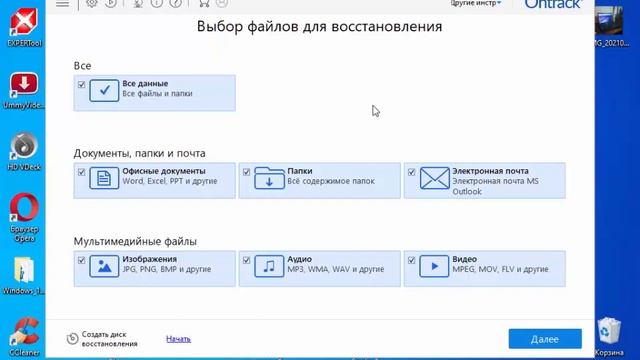Toggle the "Все данные" checkbox
This screenshot has width=640, height=360.
(x=82, y=84)
